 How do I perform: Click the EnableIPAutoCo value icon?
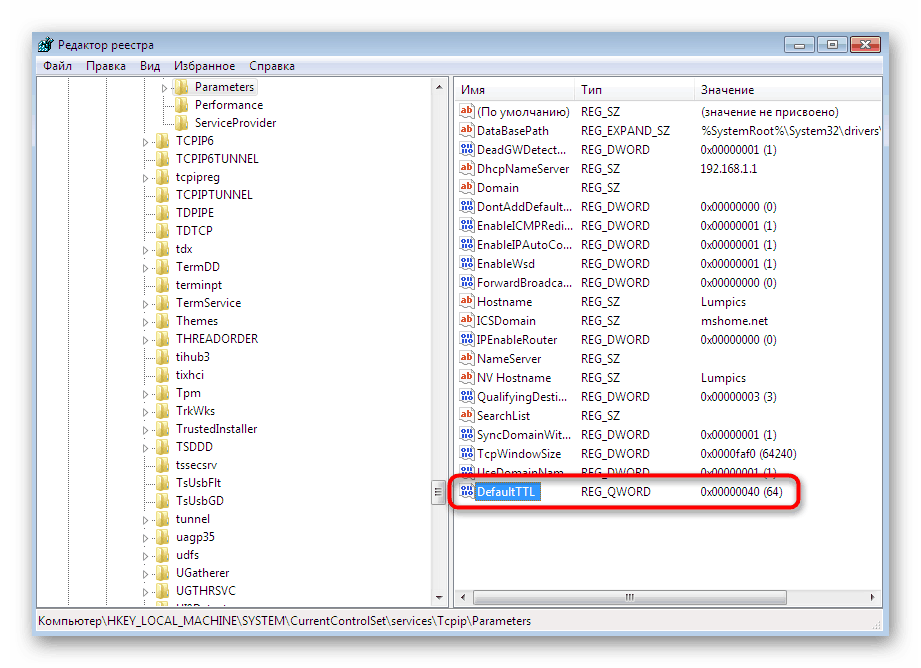(x=466, y=244)
